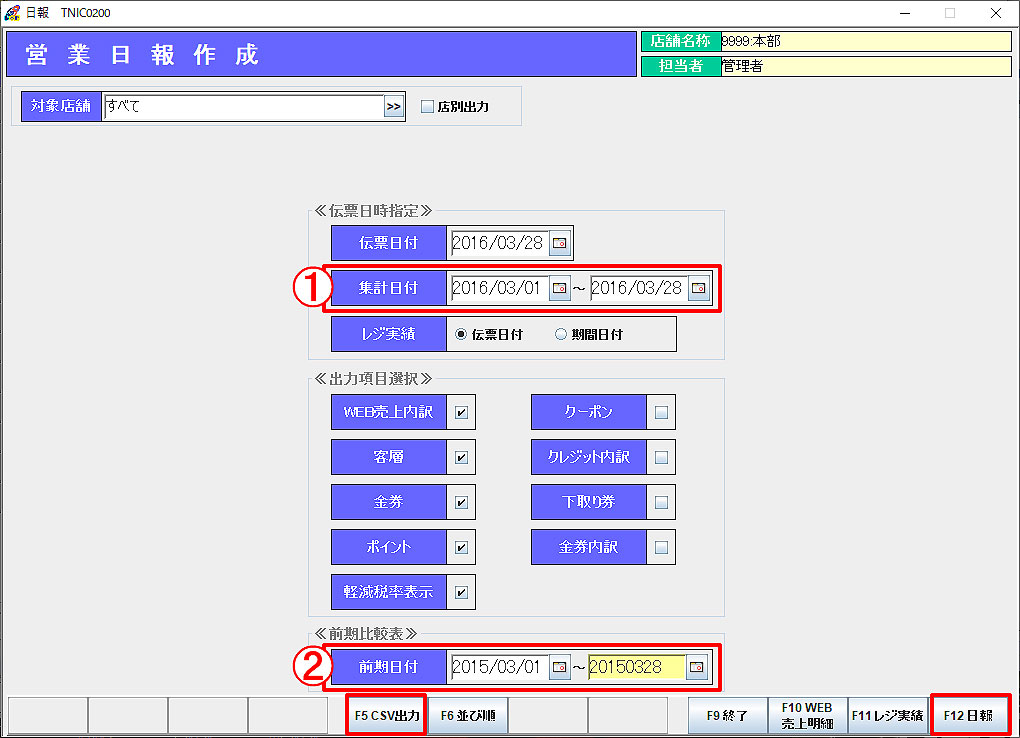Click the 集計日付 label
This screenshot has height=738, width=1020.
point(388,288)
